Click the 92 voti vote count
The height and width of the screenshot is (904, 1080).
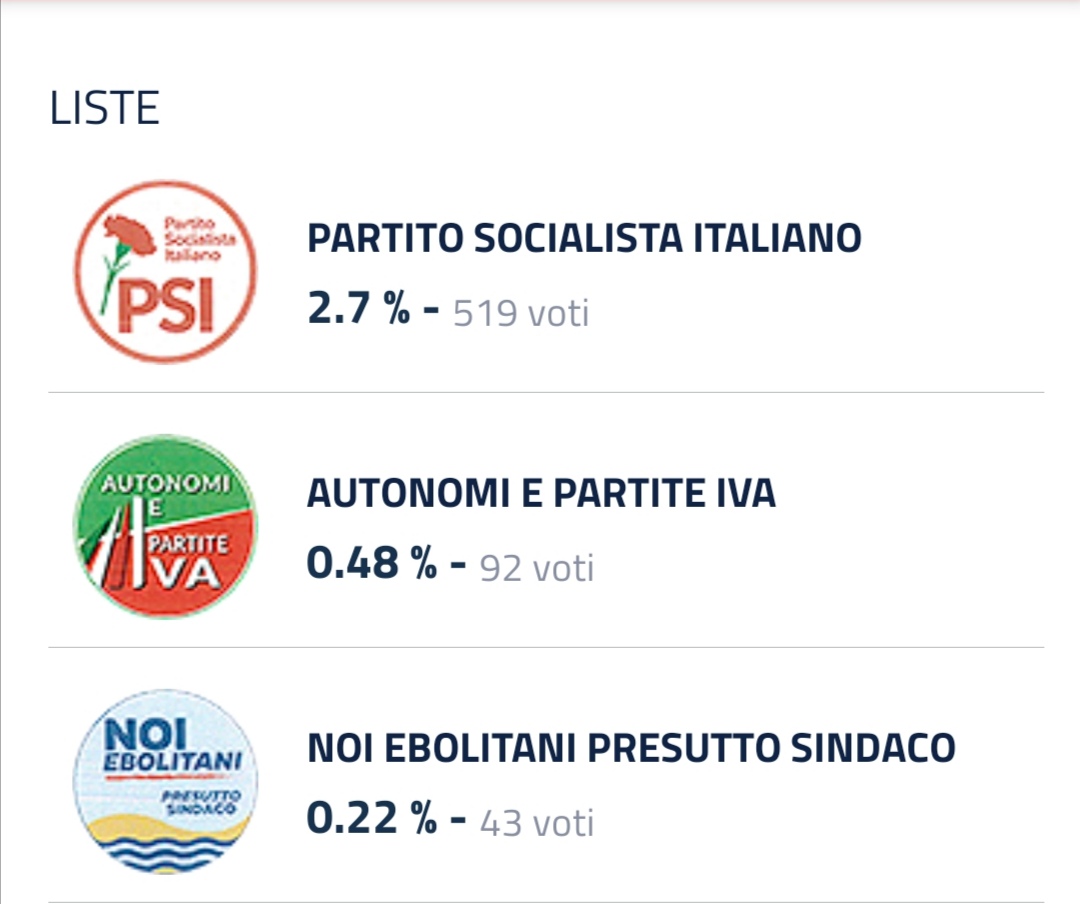click(x=537, y=568)
